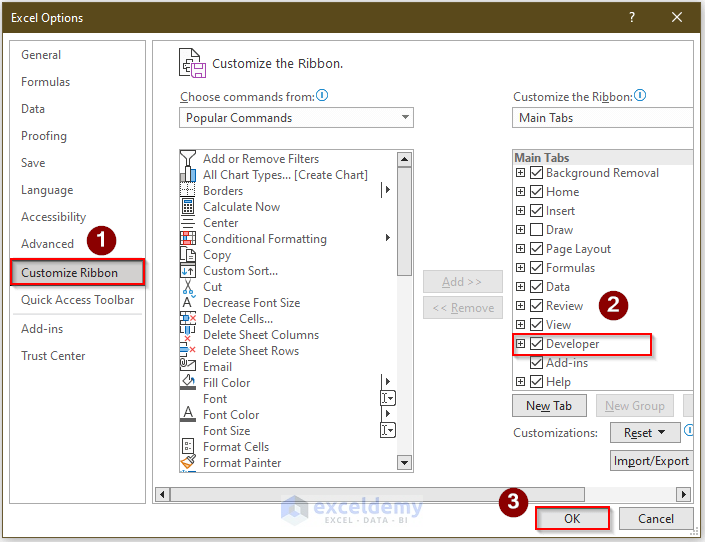Open the Reset dropdown button
This screenshot has height=542, width=705.
pyautogui.click(x=645, y=433)
